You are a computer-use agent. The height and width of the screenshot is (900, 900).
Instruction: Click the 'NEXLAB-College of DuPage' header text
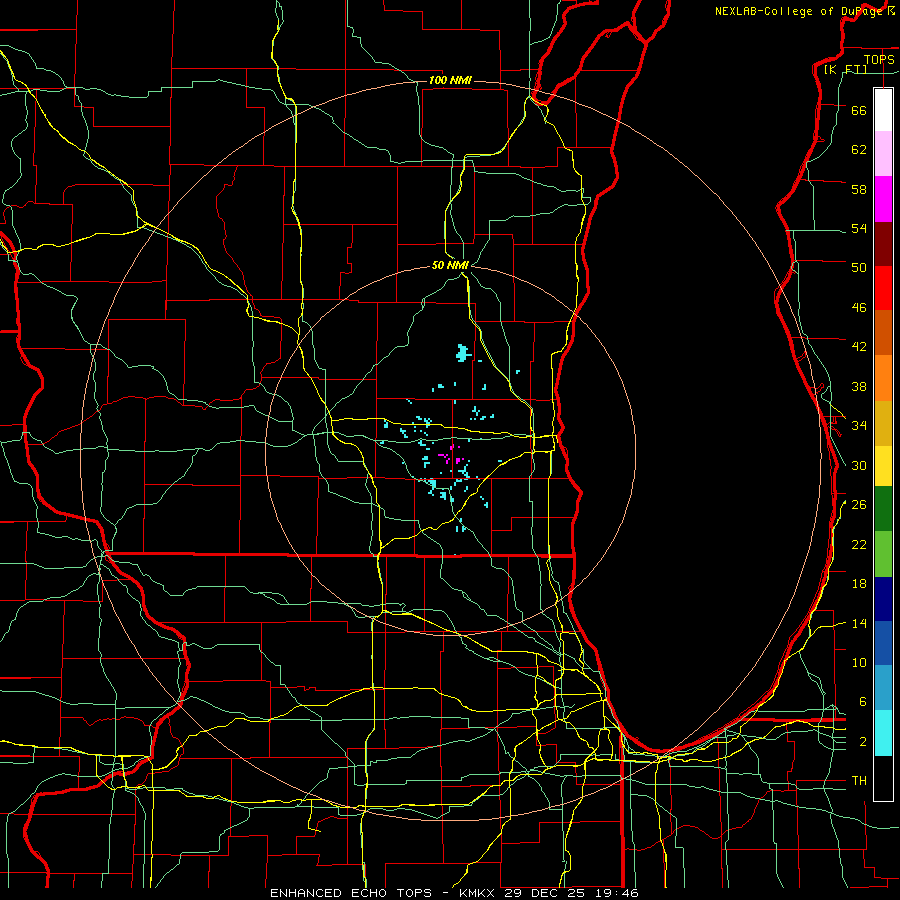tap(798, 11)
